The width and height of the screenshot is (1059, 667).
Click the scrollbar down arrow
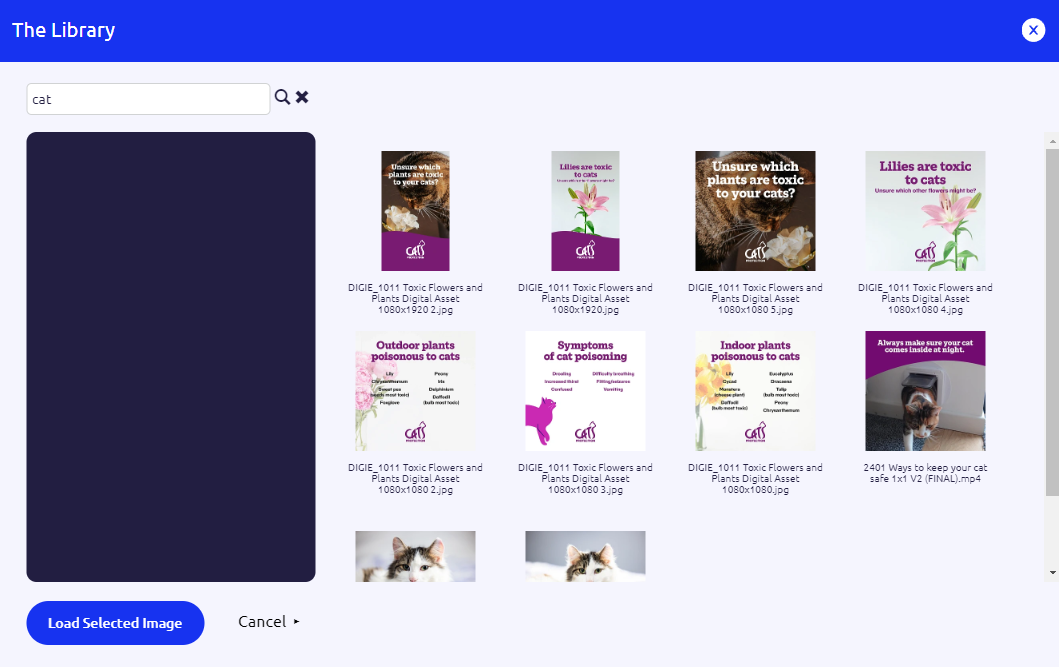[x=1051, y=572]
